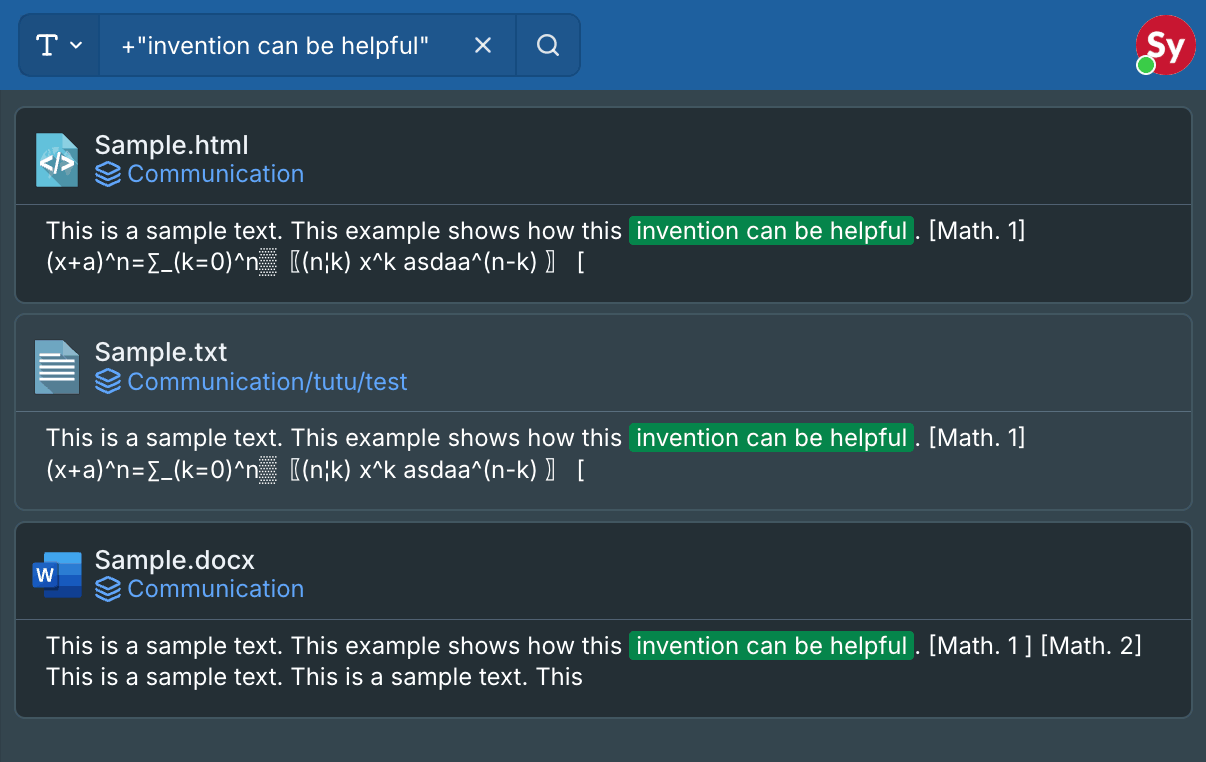The width and height of the screenshot is (1206, 762).
Task: Open the Sample.docx result title
Action: click(x=175, y=559)
